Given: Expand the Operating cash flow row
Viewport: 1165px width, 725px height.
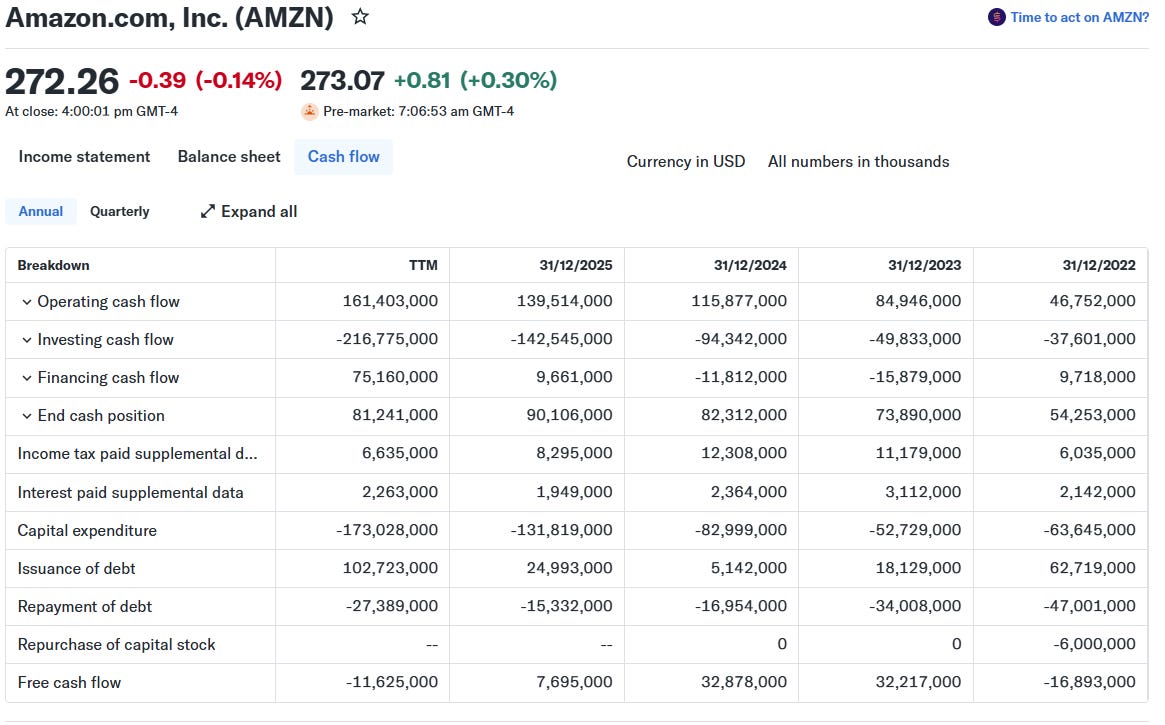Looking at the screenshot, I should (x=27, y=302).
